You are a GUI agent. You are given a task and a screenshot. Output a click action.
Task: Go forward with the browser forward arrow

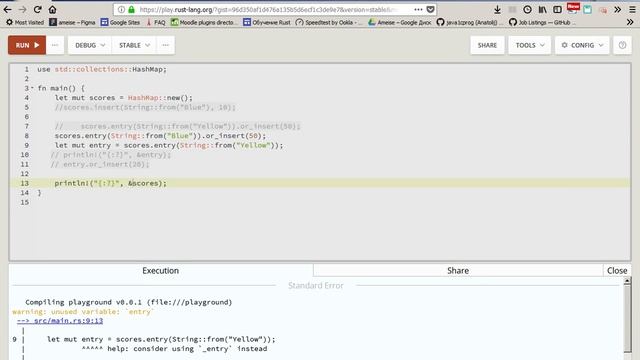[22, 9]
